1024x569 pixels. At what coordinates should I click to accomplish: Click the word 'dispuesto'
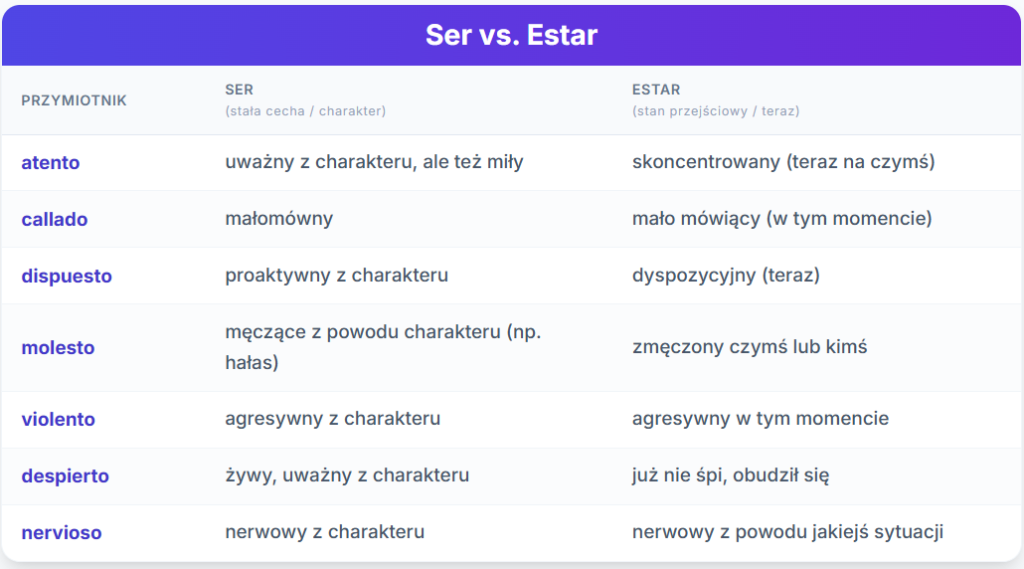coord(67,276)
